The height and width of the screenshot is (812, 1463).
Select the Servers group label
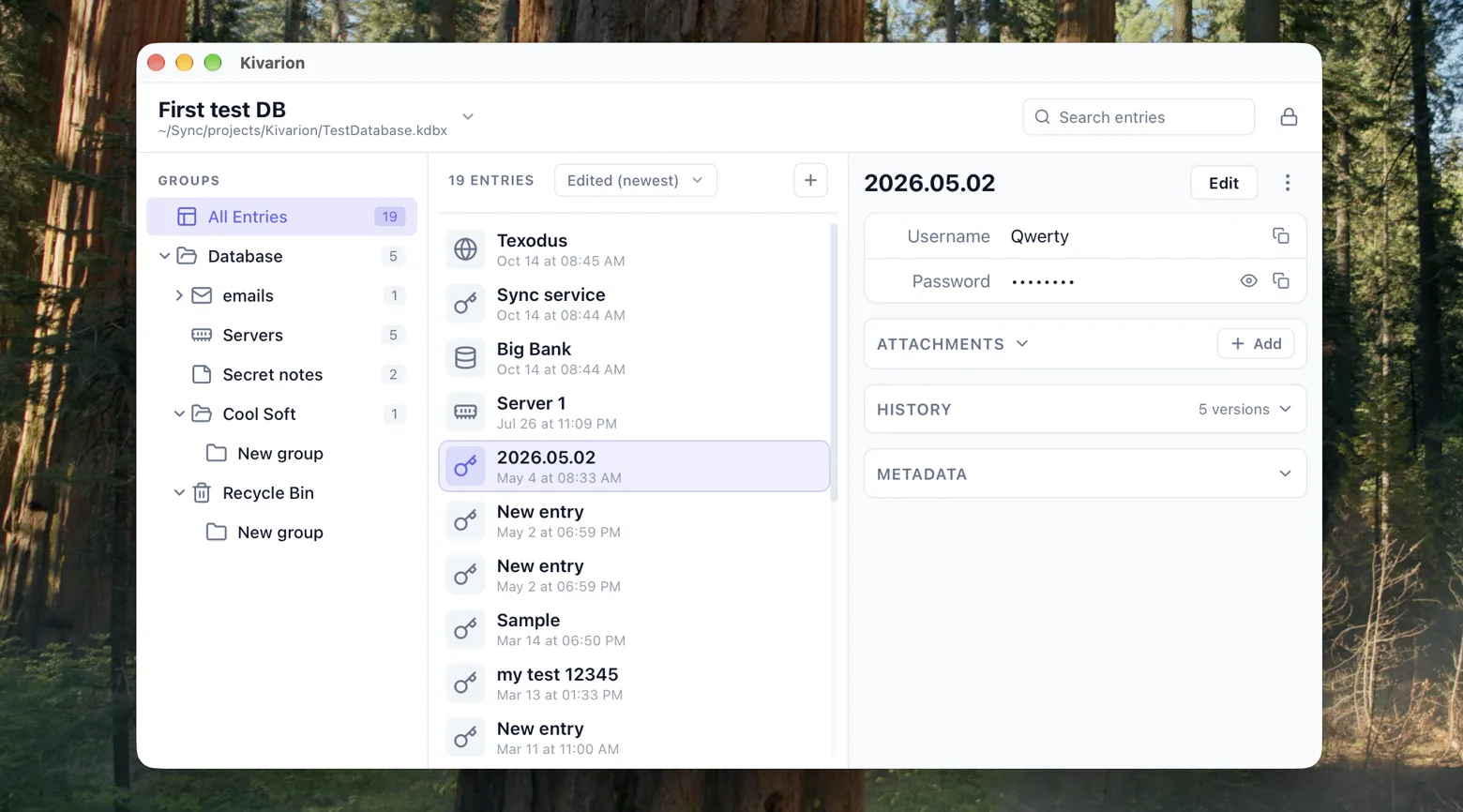(252, 335)
